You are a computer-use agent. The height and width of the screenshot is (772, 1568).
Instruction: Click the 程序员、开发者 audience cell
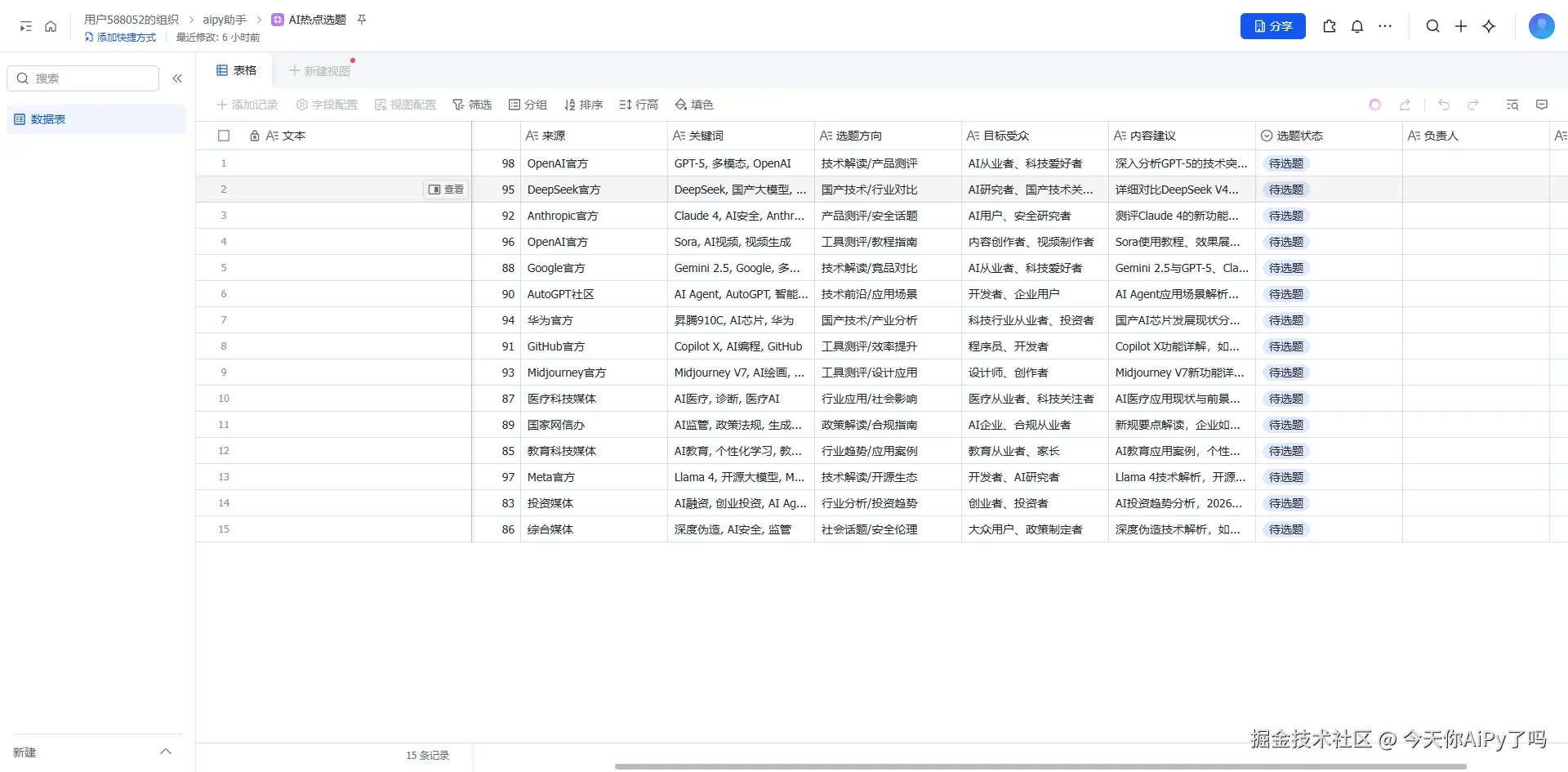click(1035, 346)
